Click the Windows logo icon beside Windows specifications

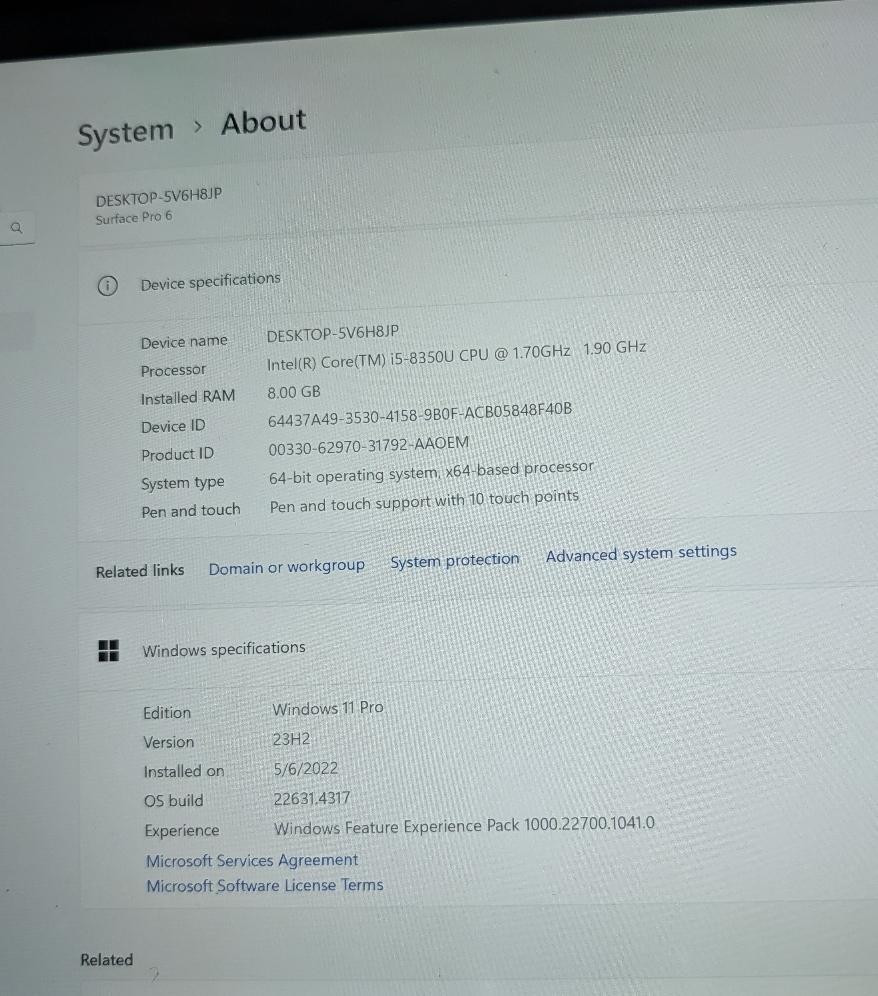coord(109,650)
